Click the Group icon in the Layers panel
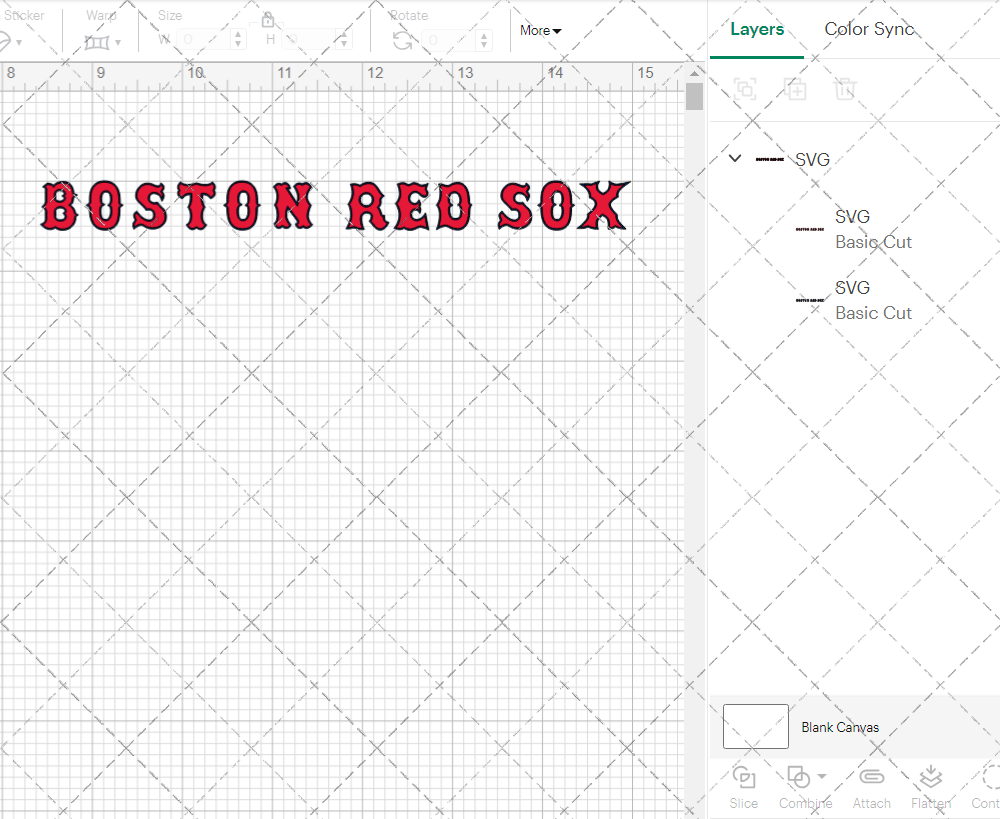Screen dimensions: 1000x819 point(745,89)
